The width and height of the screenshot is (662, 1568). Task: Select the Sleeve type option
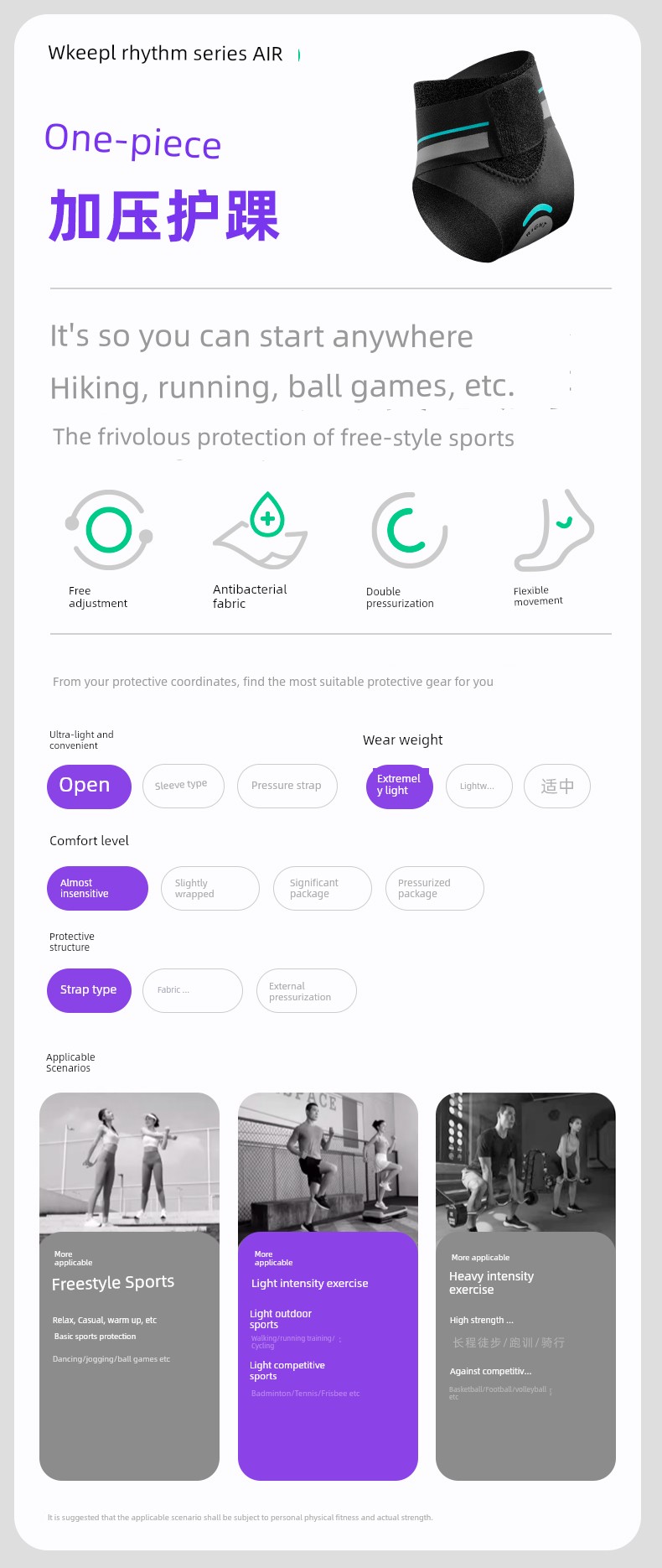coord(183,787)
